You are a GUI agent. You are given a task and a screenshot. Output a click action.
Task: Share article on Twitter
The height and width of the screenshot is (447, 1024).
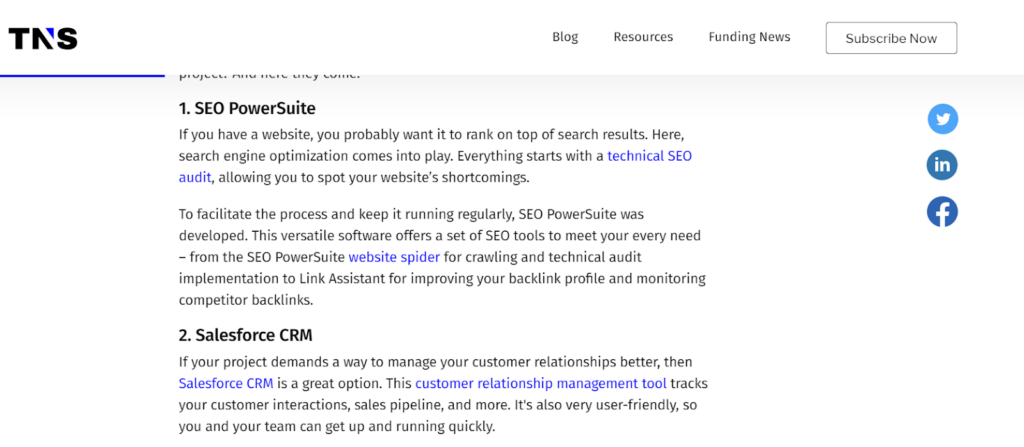click(x=942, y=119)
